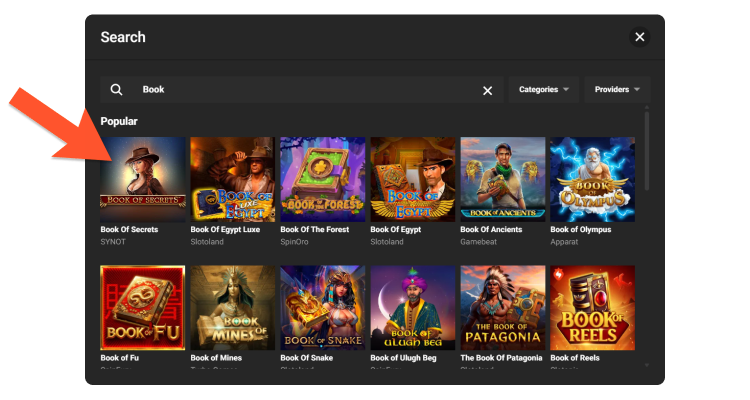
Task: Clear the search text with X icon
Action: (488, 90)
